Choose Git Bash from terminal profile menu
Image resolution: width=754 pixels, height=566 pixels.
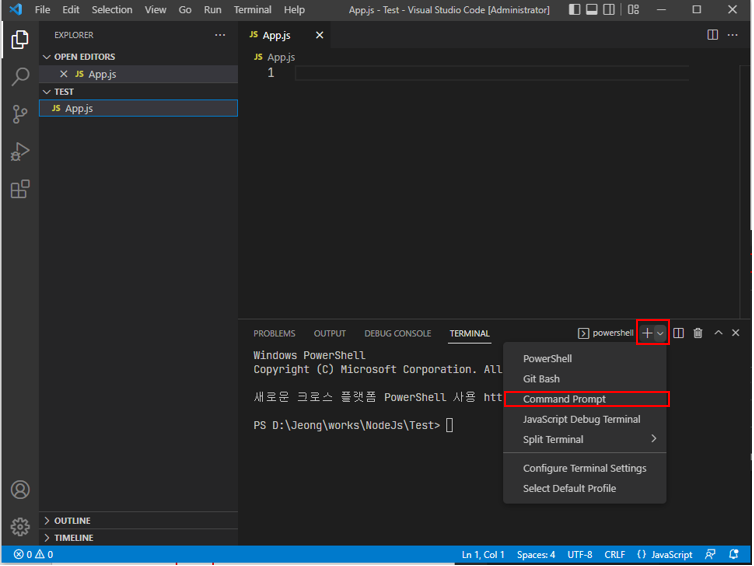point(585,378)
